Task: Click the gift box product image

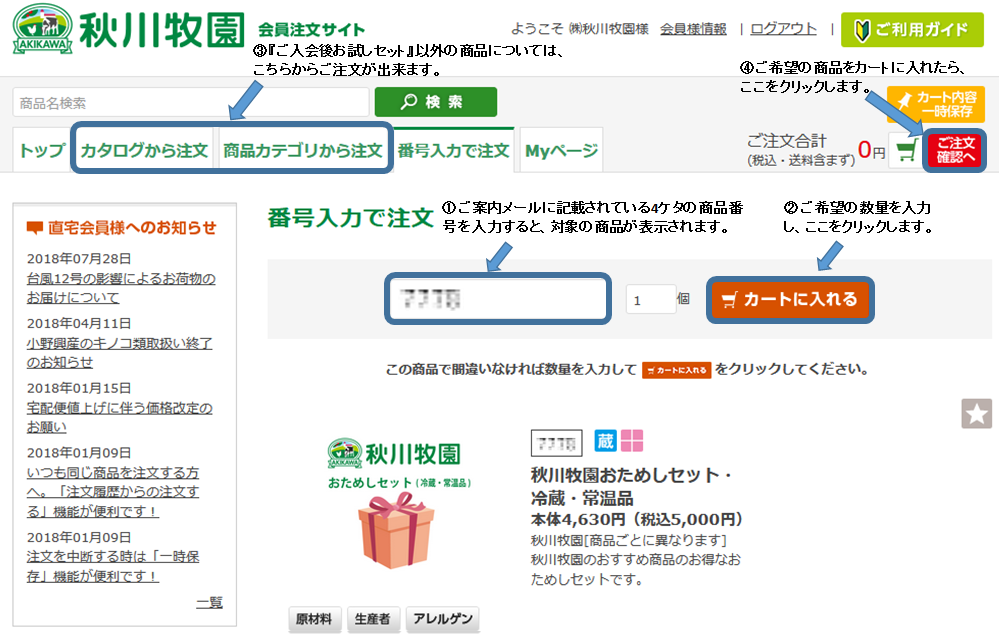Action: 396,531
